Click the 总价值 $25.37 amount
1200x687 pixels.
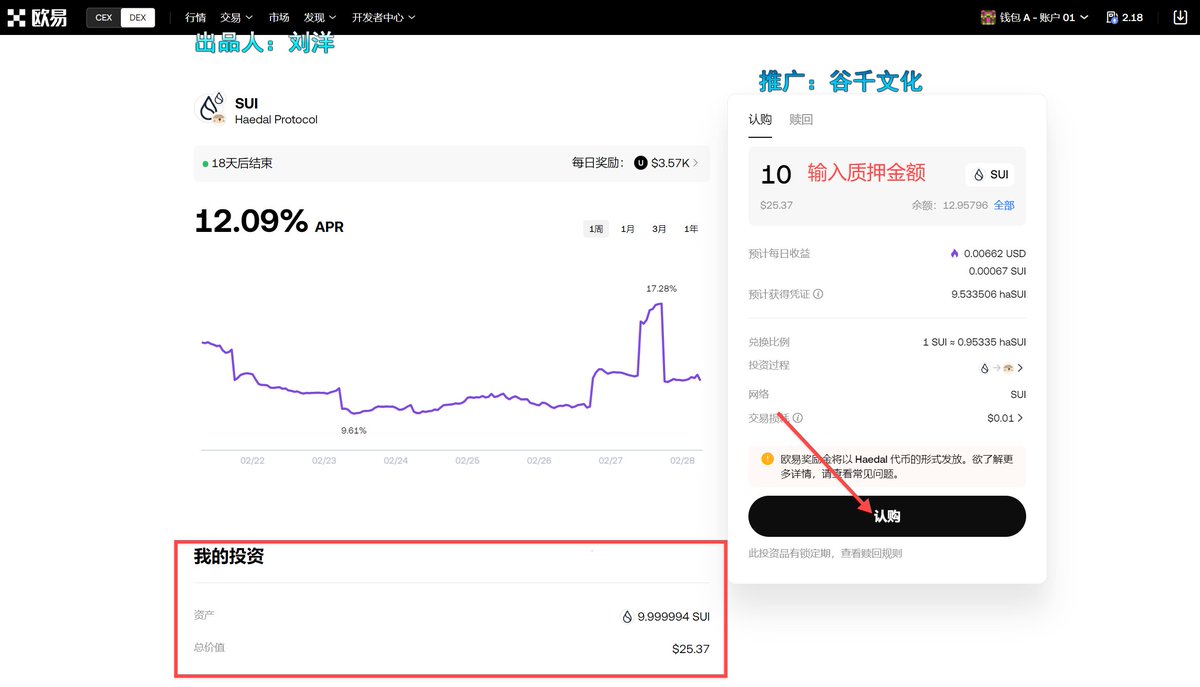point(690,649)
